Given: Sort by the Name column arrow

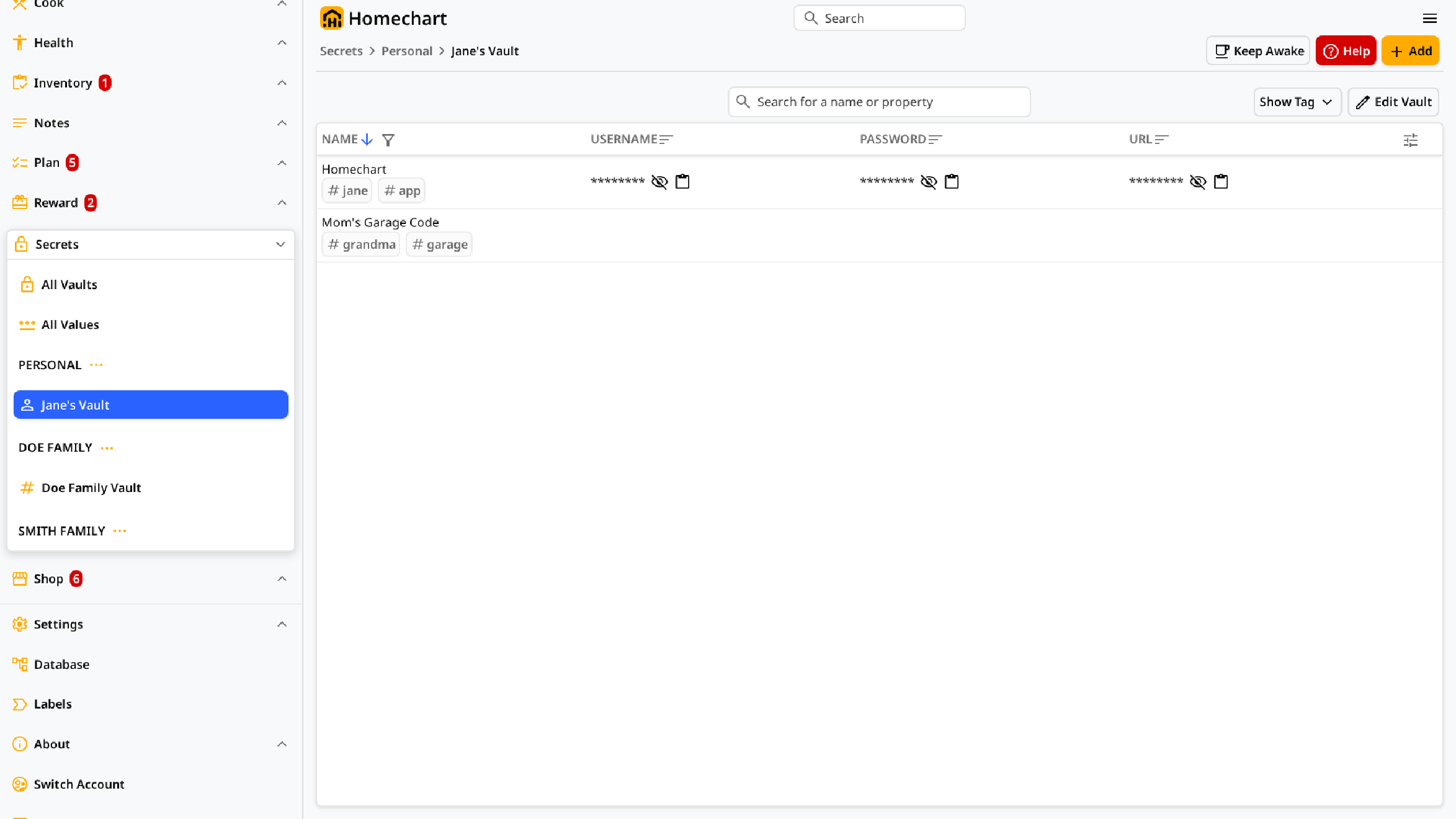Looking at the screenshot, I should (x=367, y=140).
